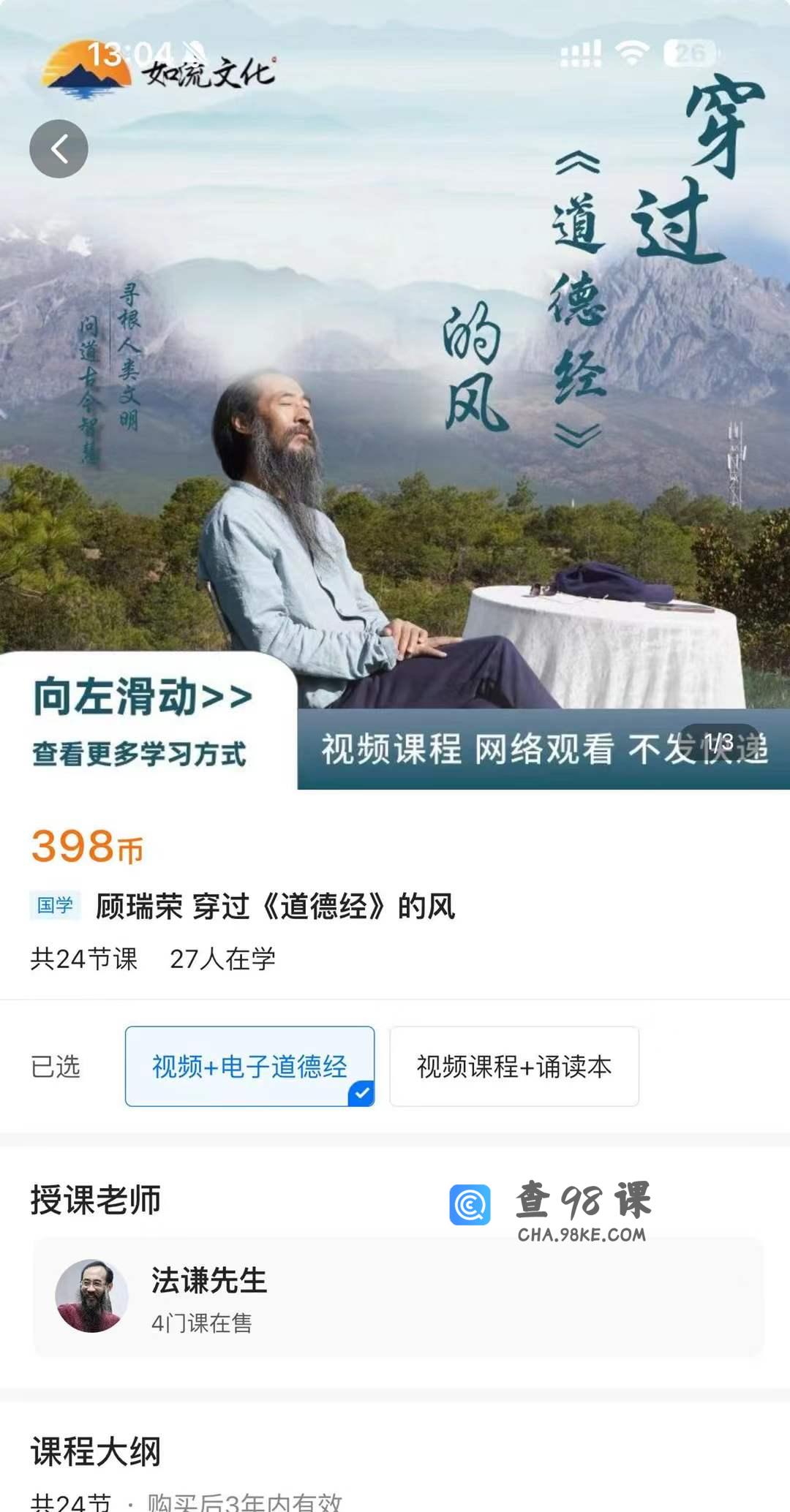The image size is (790, 1512).
Task: Tap the course banner image
Action: [x=395, y=395]
